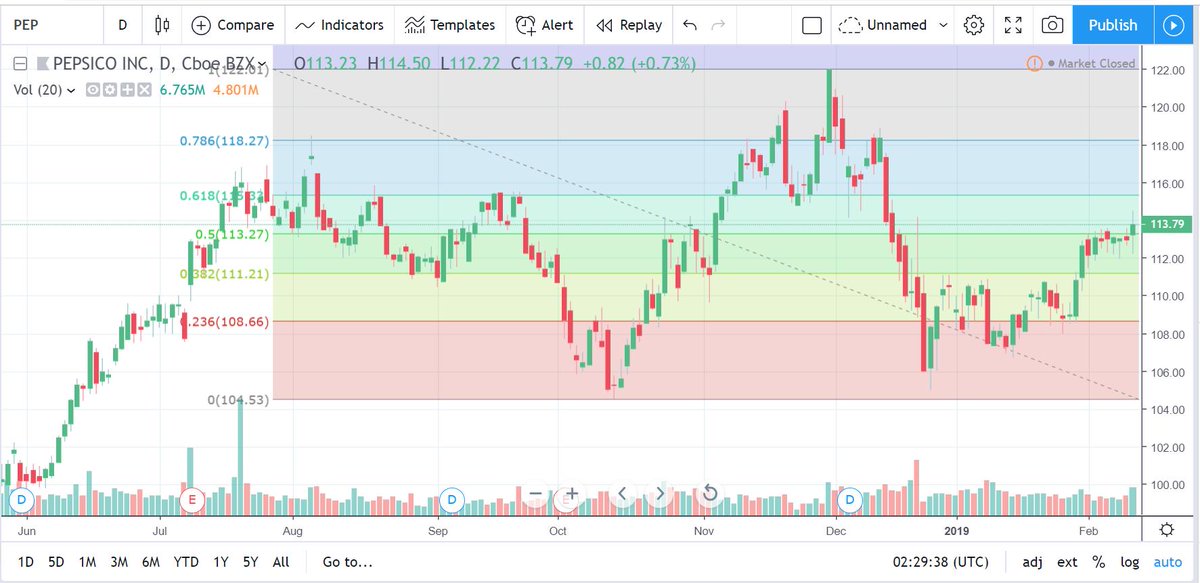The width and height of the screenshot is (1200, 583).
Task: Click the PEP symbol search field
Action: click(52, 25)
